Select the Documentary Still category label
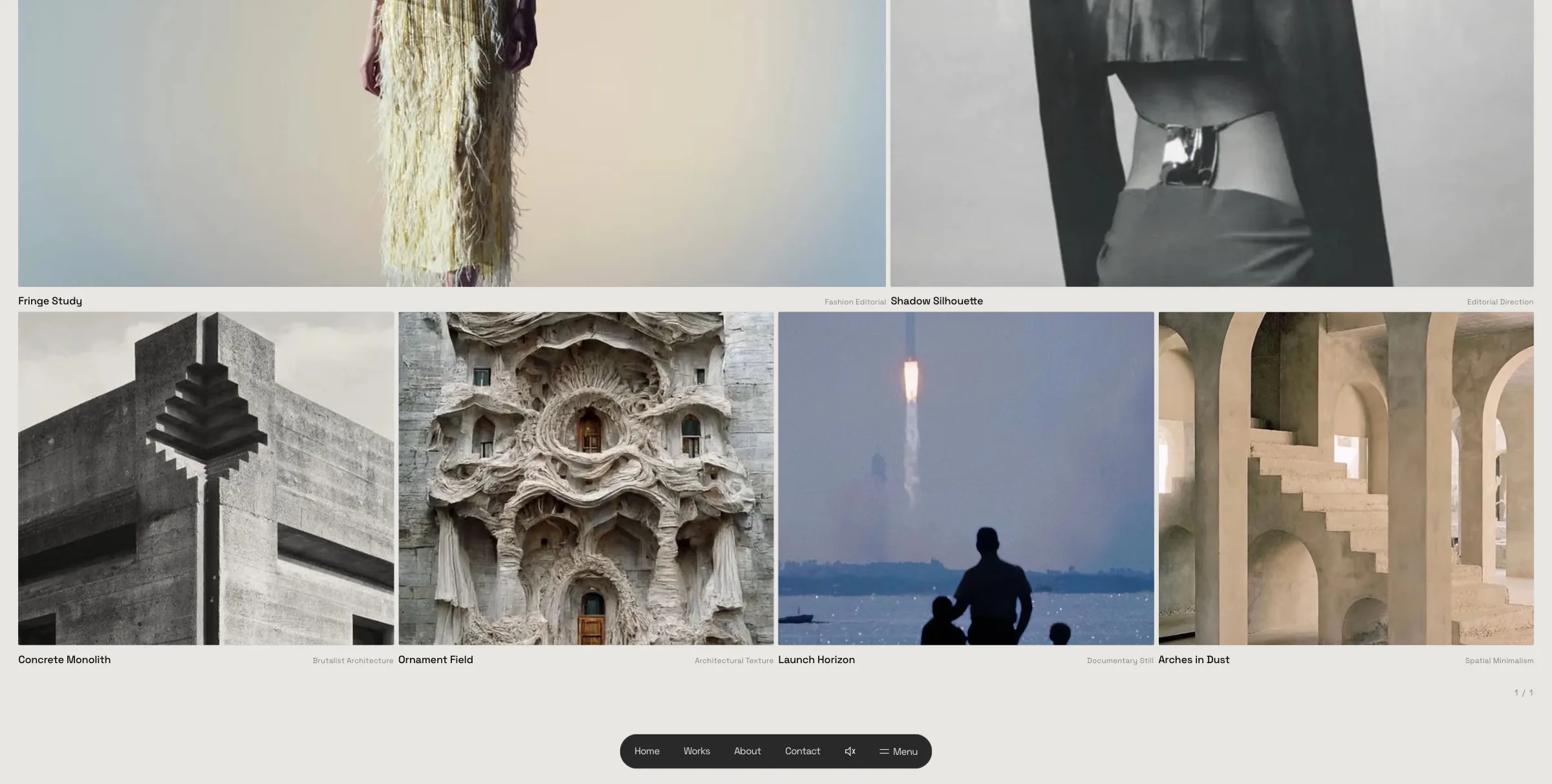The width and height of the screenshot is (1552, 784). pos(1120,661)
